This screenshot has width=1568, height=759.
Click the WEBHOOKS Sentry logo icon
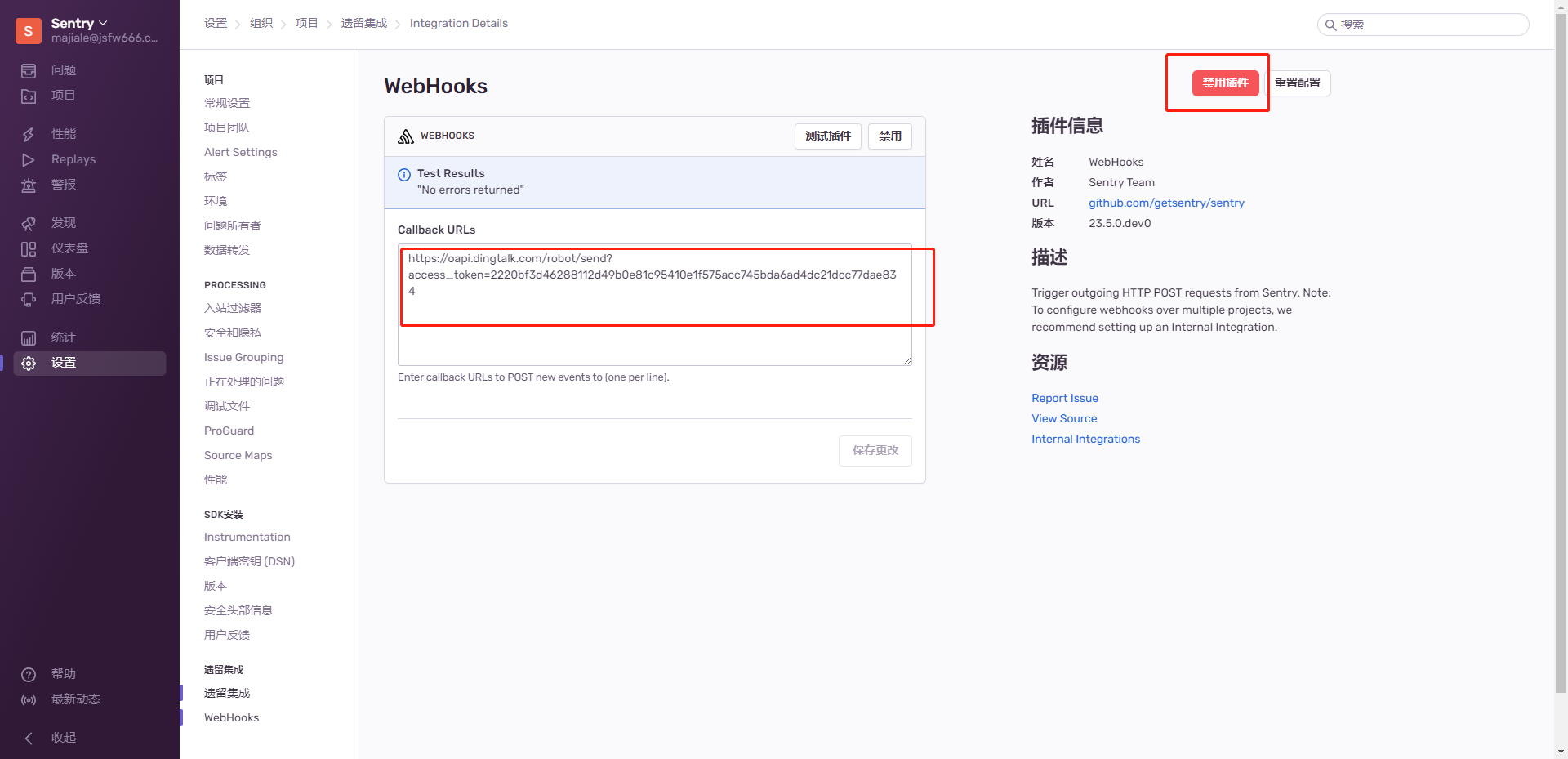pos(406,136)
